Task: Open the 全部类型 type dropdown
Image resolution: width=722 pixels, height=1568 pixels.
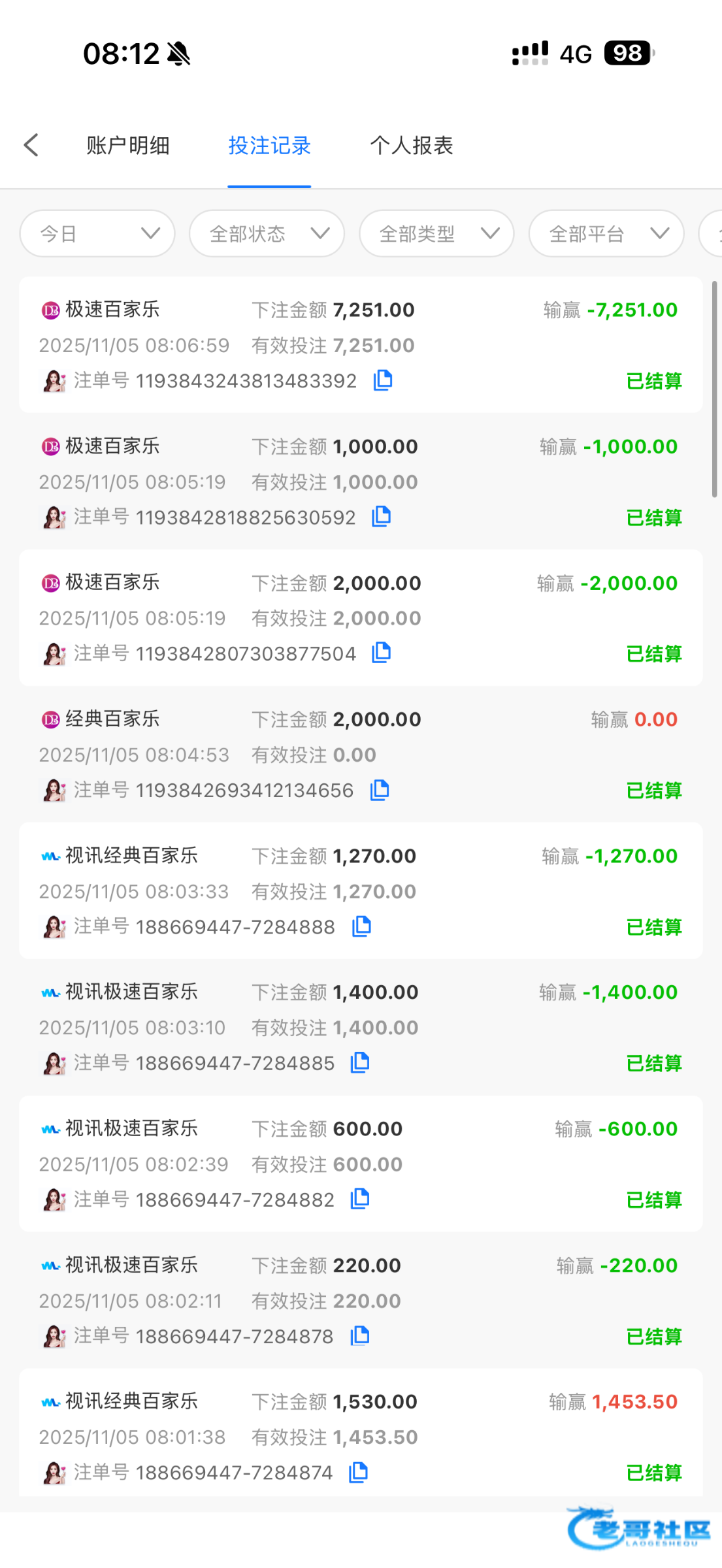Action: click(x=436, y=233)
